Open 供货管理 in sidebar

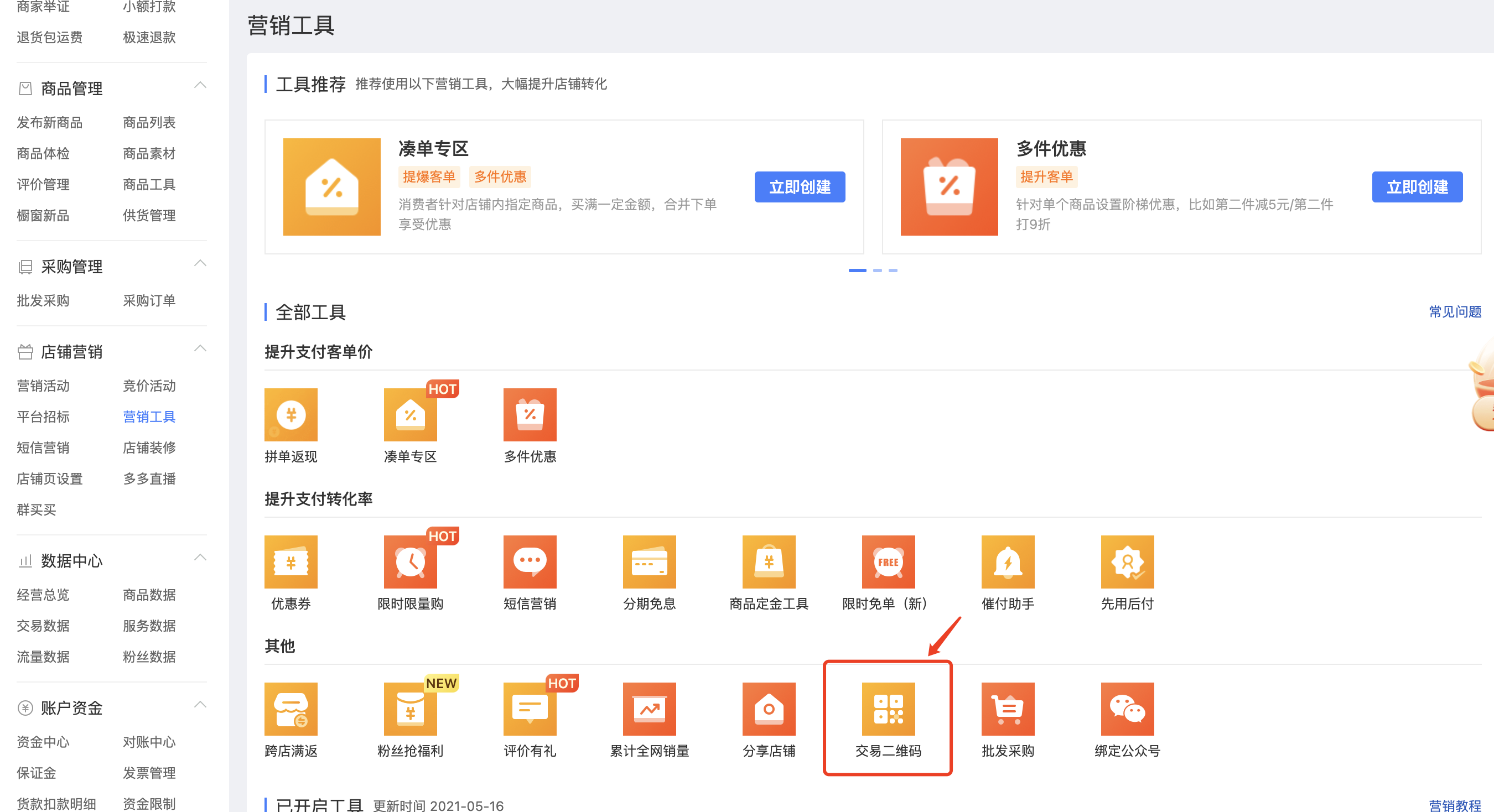pos(149,215)
